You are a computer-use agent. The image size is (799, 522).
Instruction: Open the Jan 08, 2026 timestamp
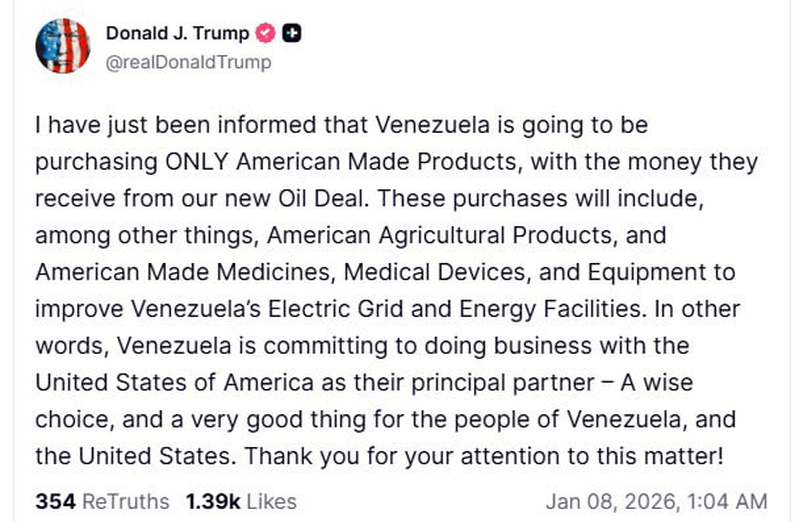pos(656,500)
